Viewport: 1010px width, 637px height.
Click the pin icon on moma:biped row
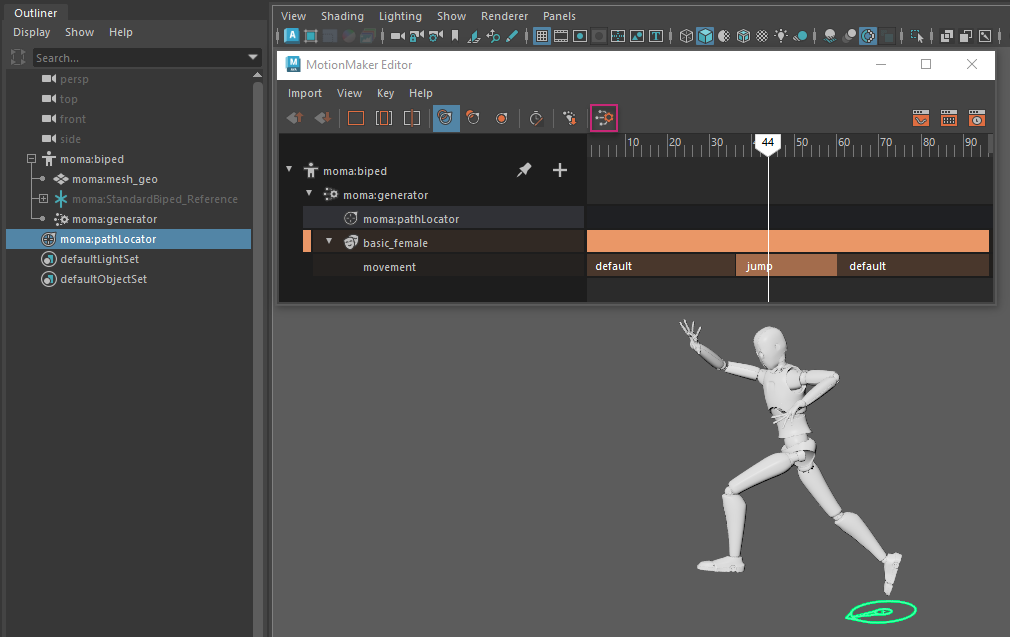point(524,170)
